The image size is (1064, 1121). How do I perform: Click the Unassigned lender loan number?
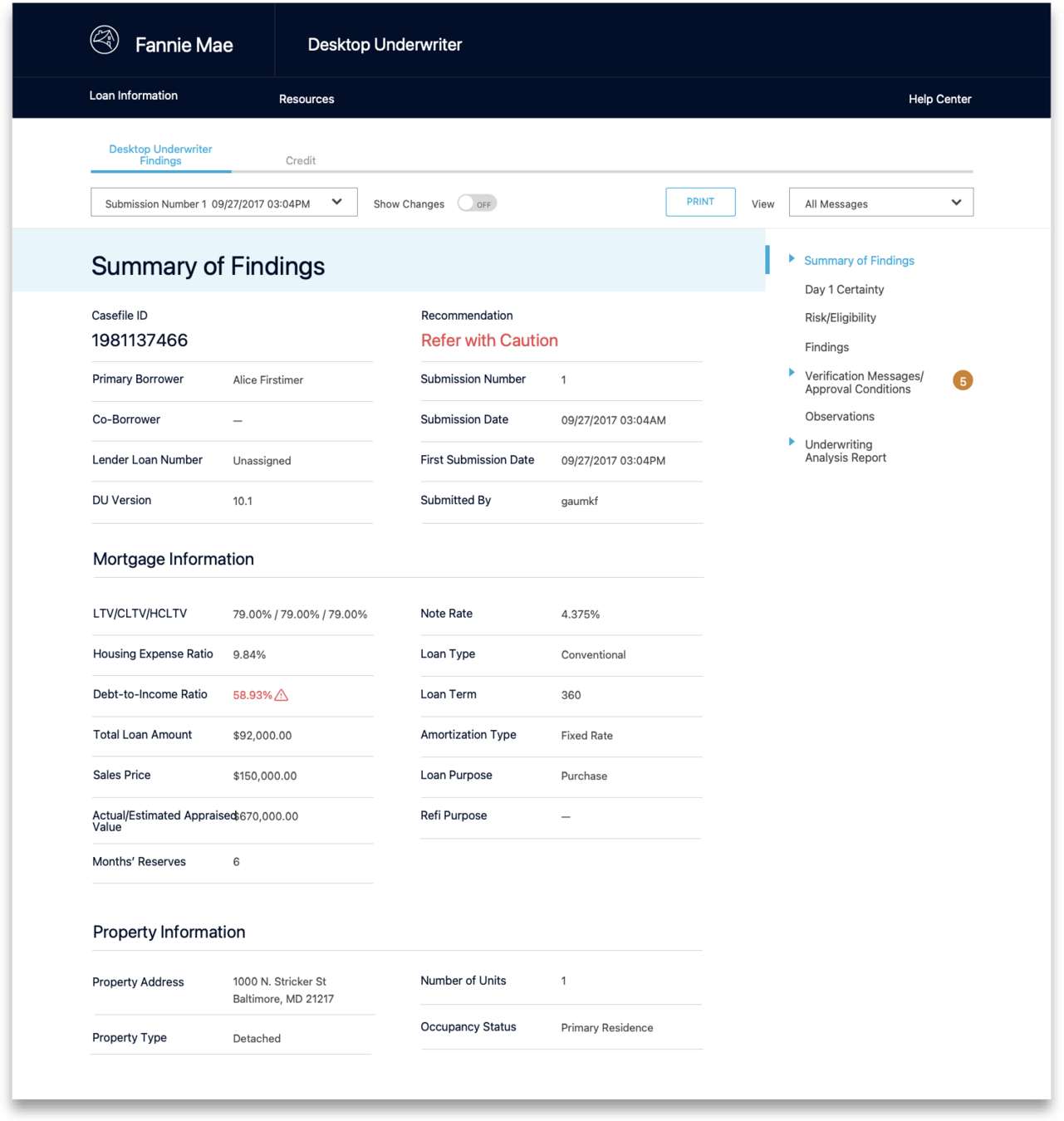tap(262, 461)
